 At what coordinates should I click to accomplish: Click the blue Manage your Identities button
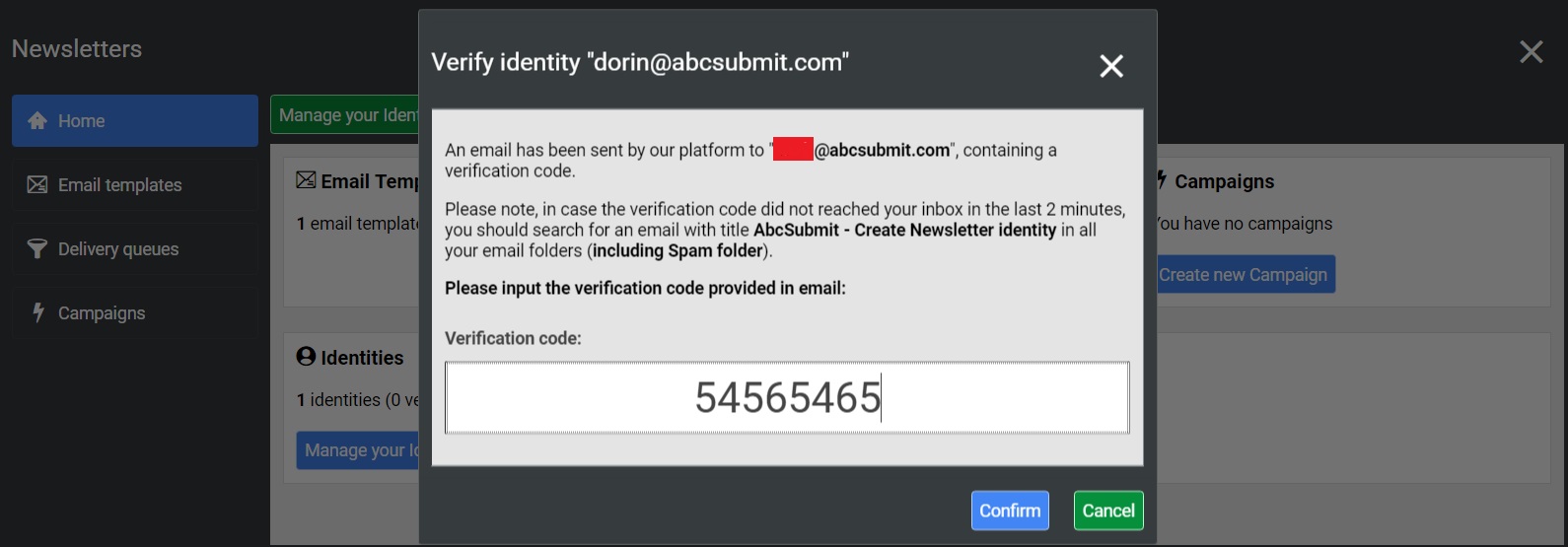[x=359, y=450]
